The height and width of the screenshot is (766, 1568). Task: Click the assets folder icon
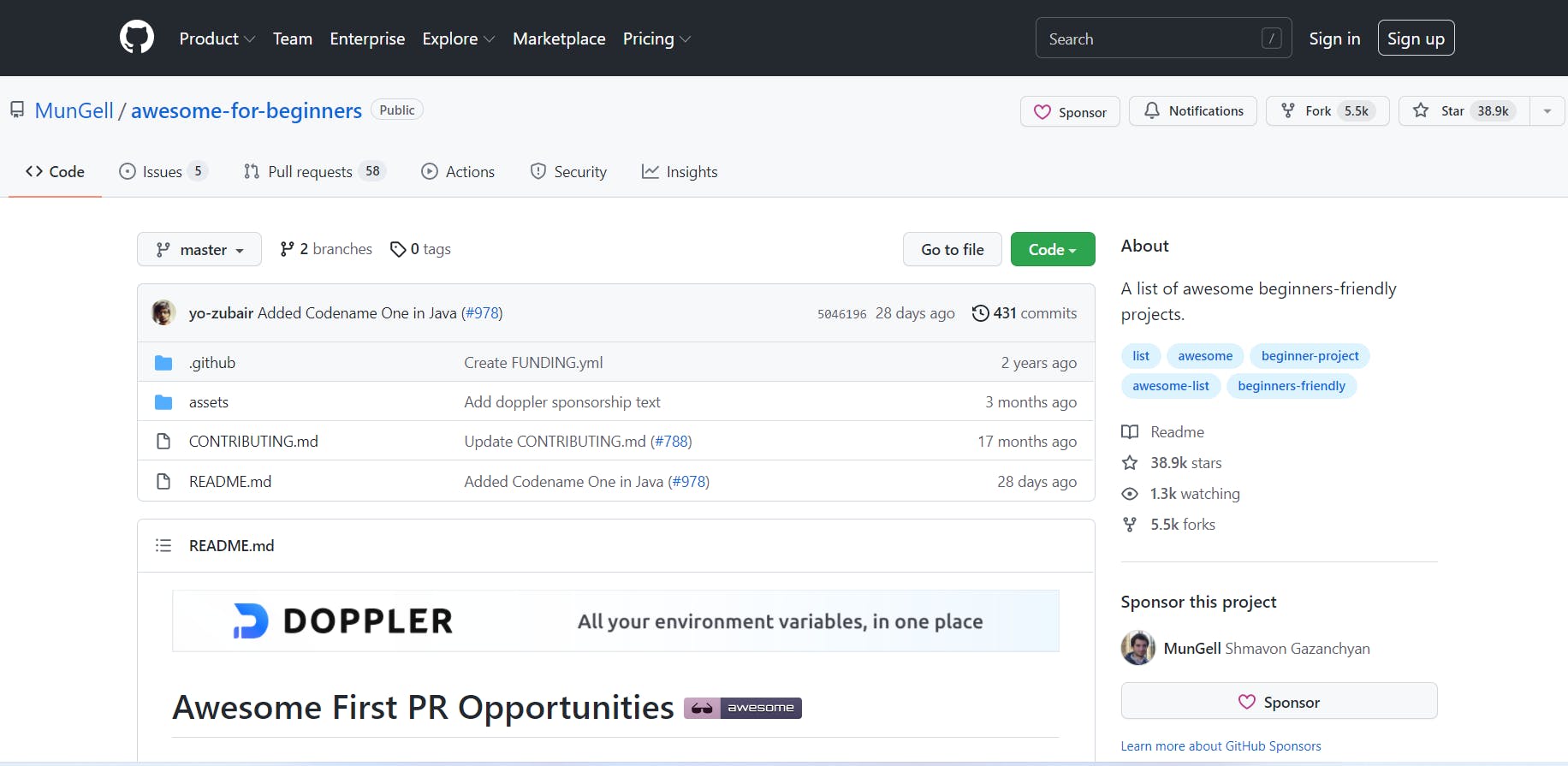(x=163, y=402)
